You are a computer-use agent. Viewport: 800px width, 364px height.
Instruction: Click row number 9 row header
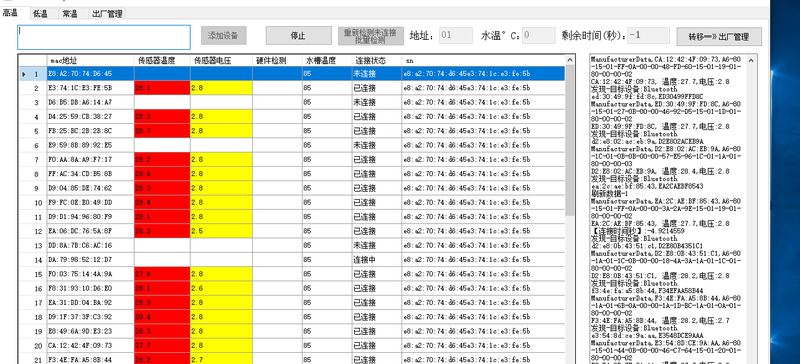(x=33, y=188)
